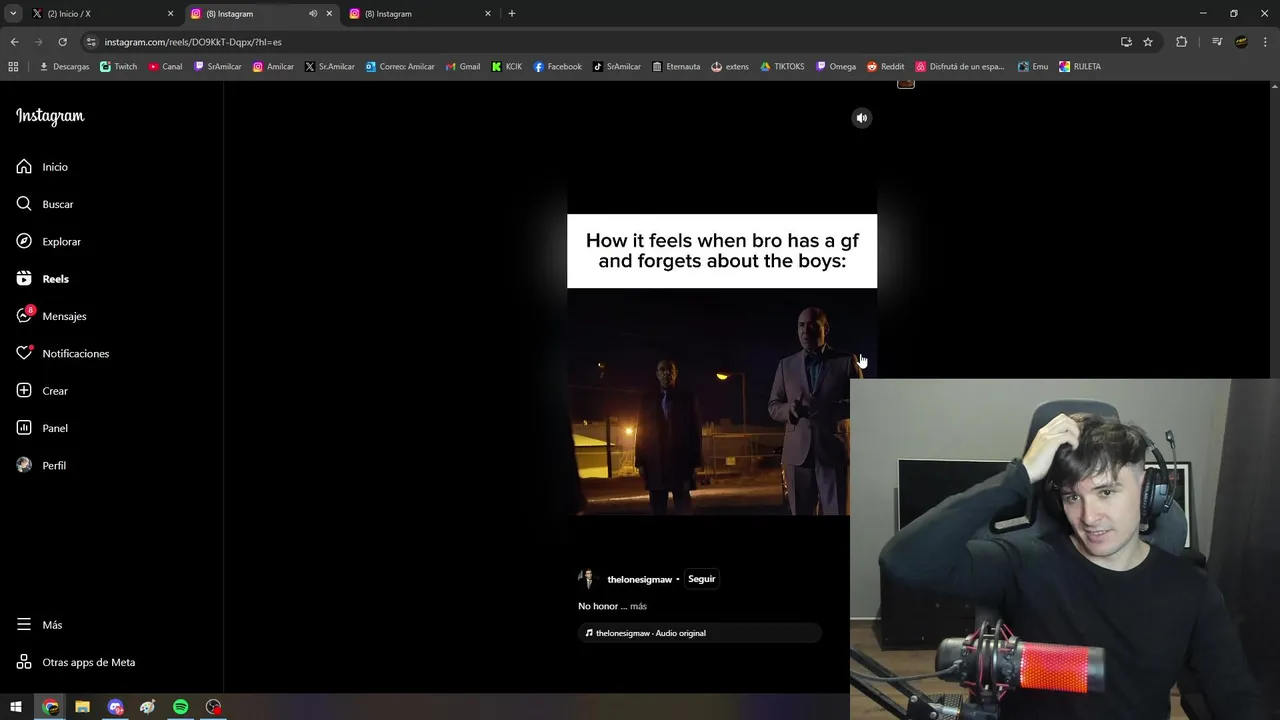Open the apps grid in bookmarks bar
This screenshot has height=720, width=1280.
coord(13,67)
